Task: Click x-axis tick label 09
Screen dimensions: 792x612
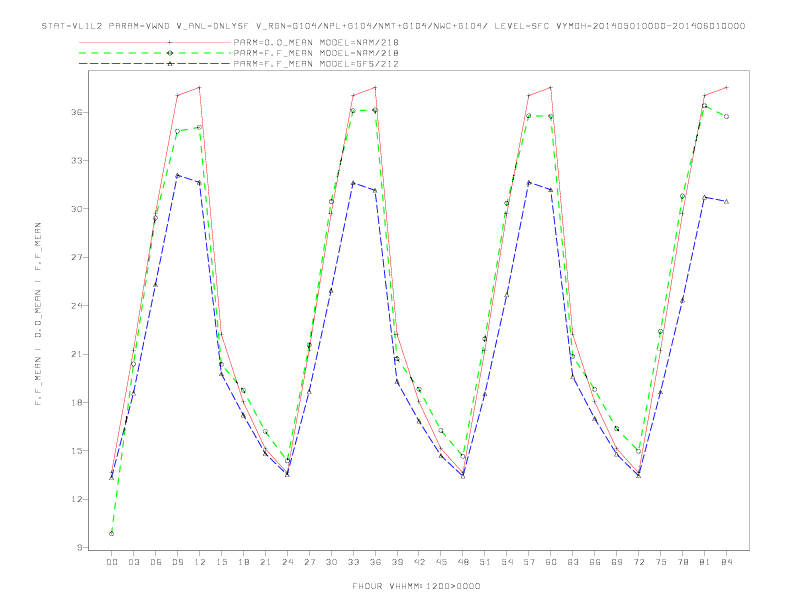Action: pos(177,562)
